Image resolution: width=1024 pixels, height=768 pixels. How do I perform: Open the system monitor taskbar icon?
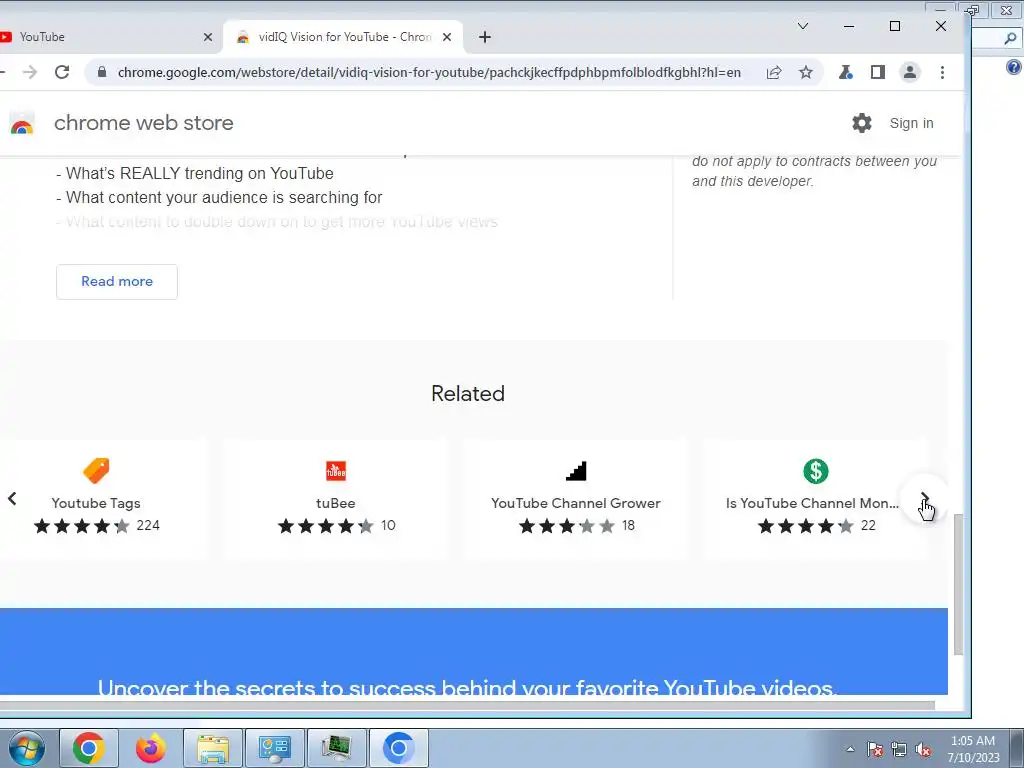(x=337, y=748)
